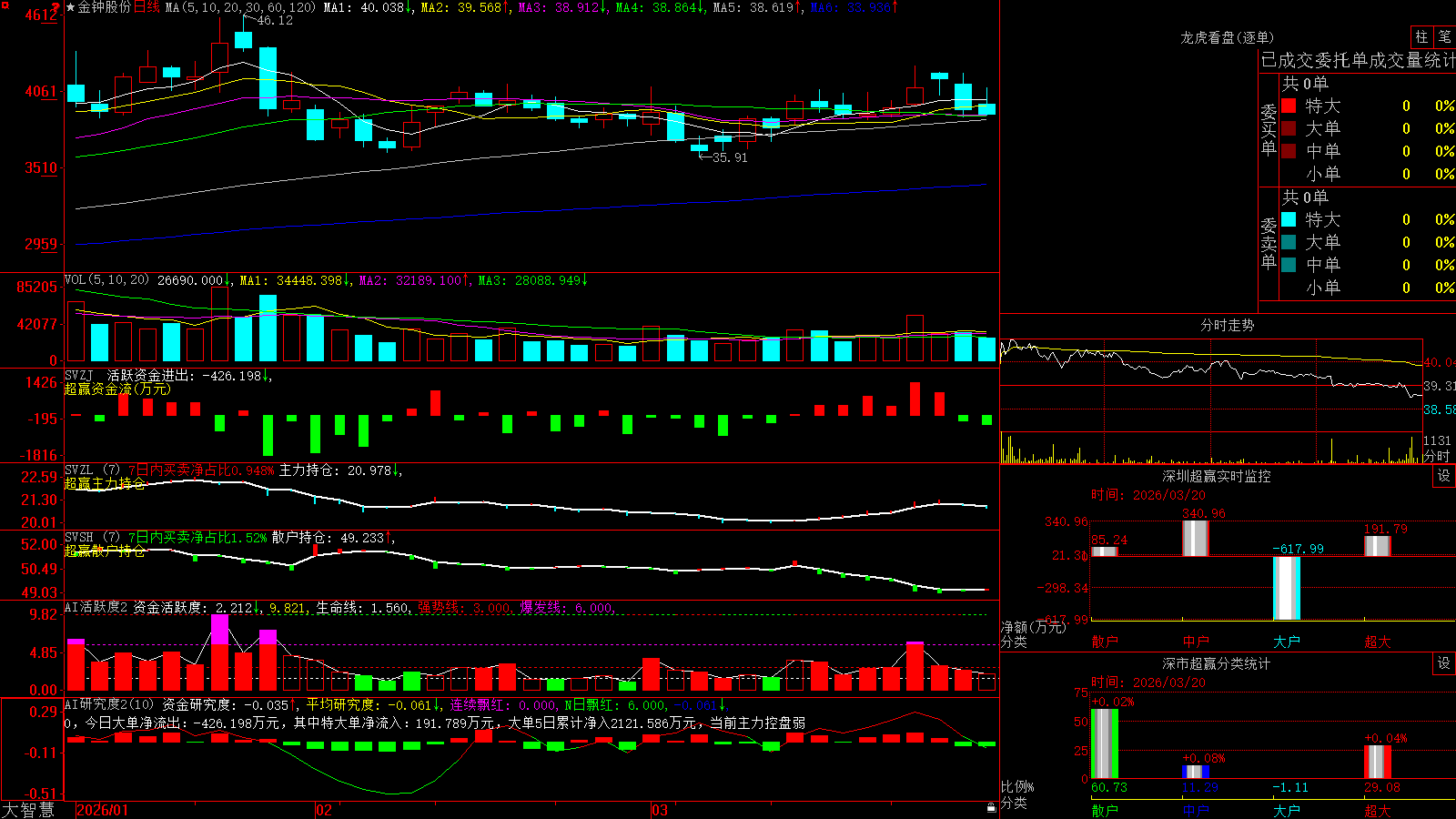Click the green 散户 bar valued 60.73

pyautogui.click(x=1105, y=743)
